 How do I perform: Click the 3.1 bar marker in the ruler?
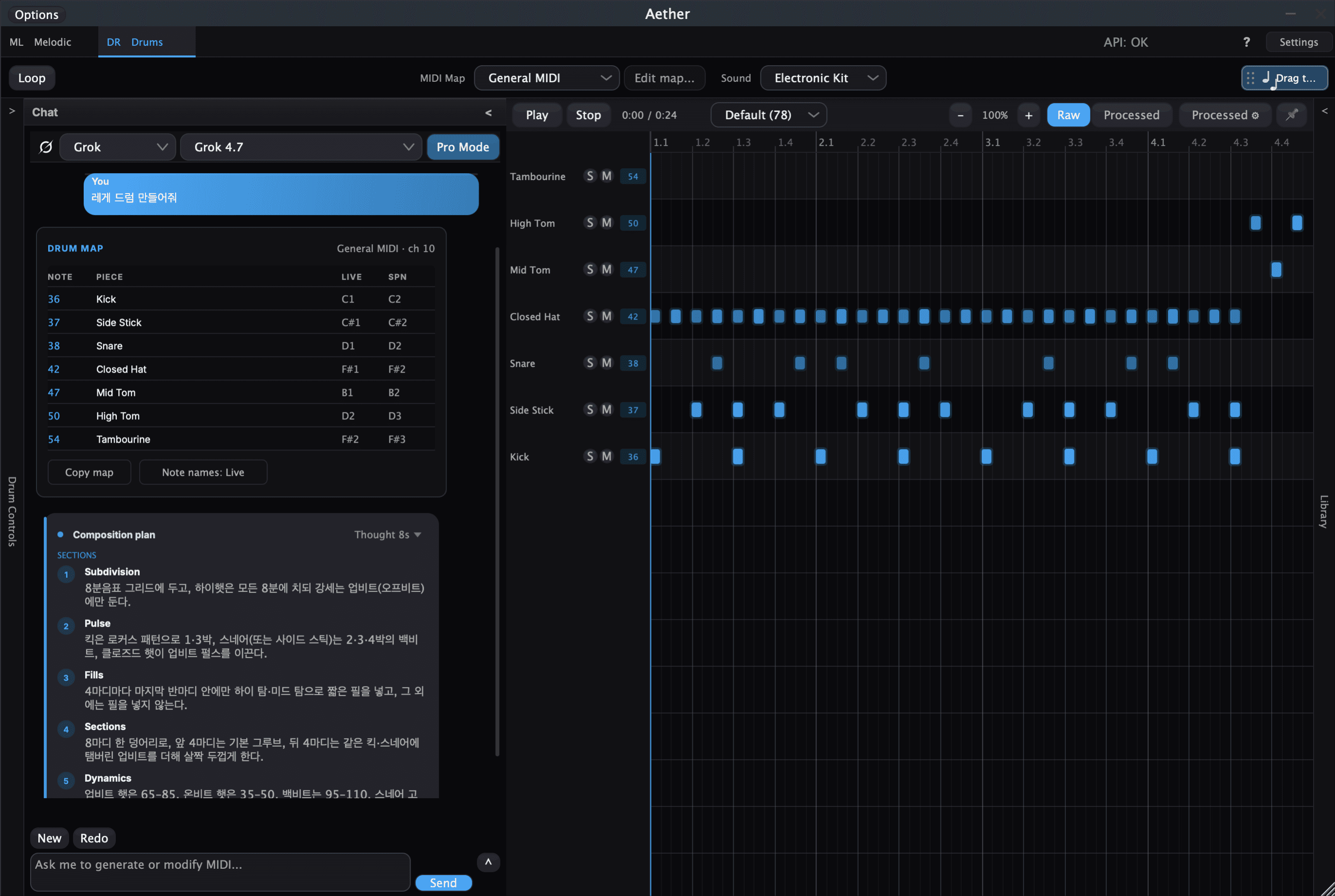tap(992, 143)
